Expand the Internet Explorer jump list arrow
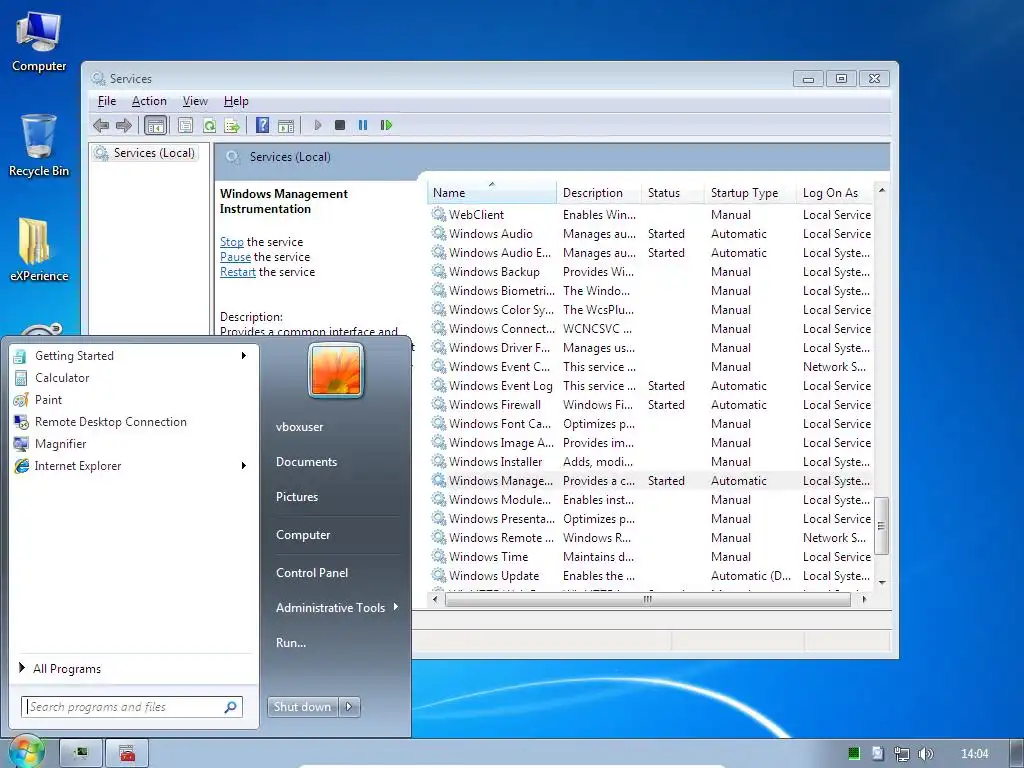Image resolution: width=1024 pixels, height=768 pixels. pos(244,466)
